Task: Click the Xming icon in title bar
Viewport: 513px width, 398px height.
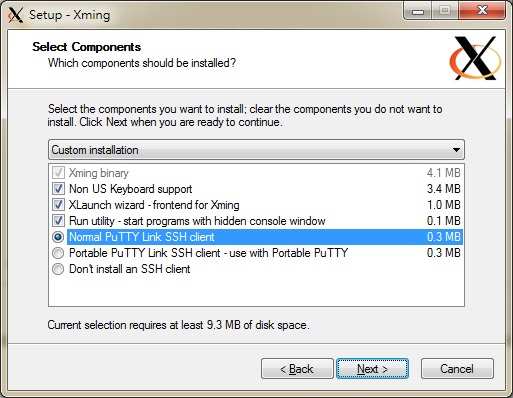Action: click(15, 15)
